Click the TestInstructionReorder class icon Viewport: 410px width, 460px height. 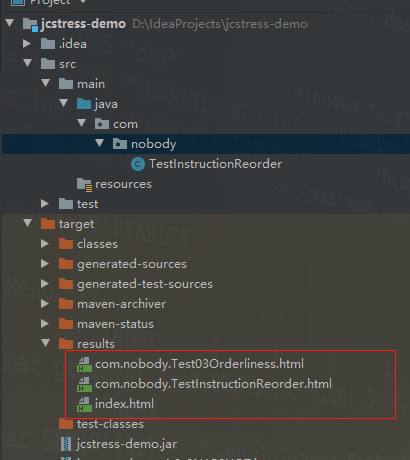[x=138, y=164]
